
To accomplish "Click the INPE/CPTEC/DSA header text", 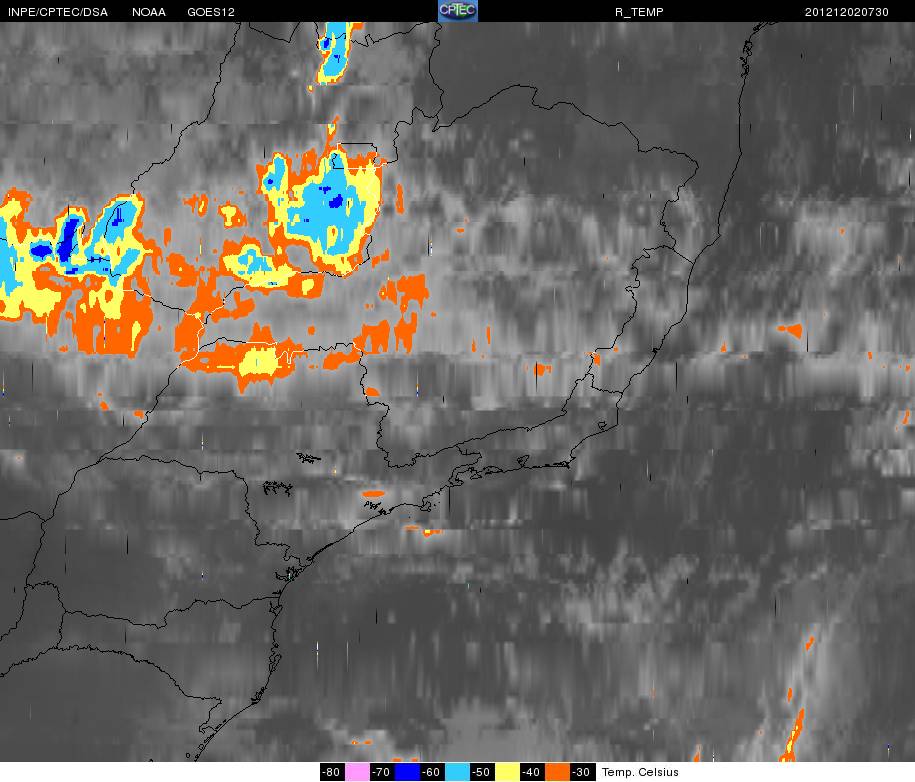I will [58, 12].
